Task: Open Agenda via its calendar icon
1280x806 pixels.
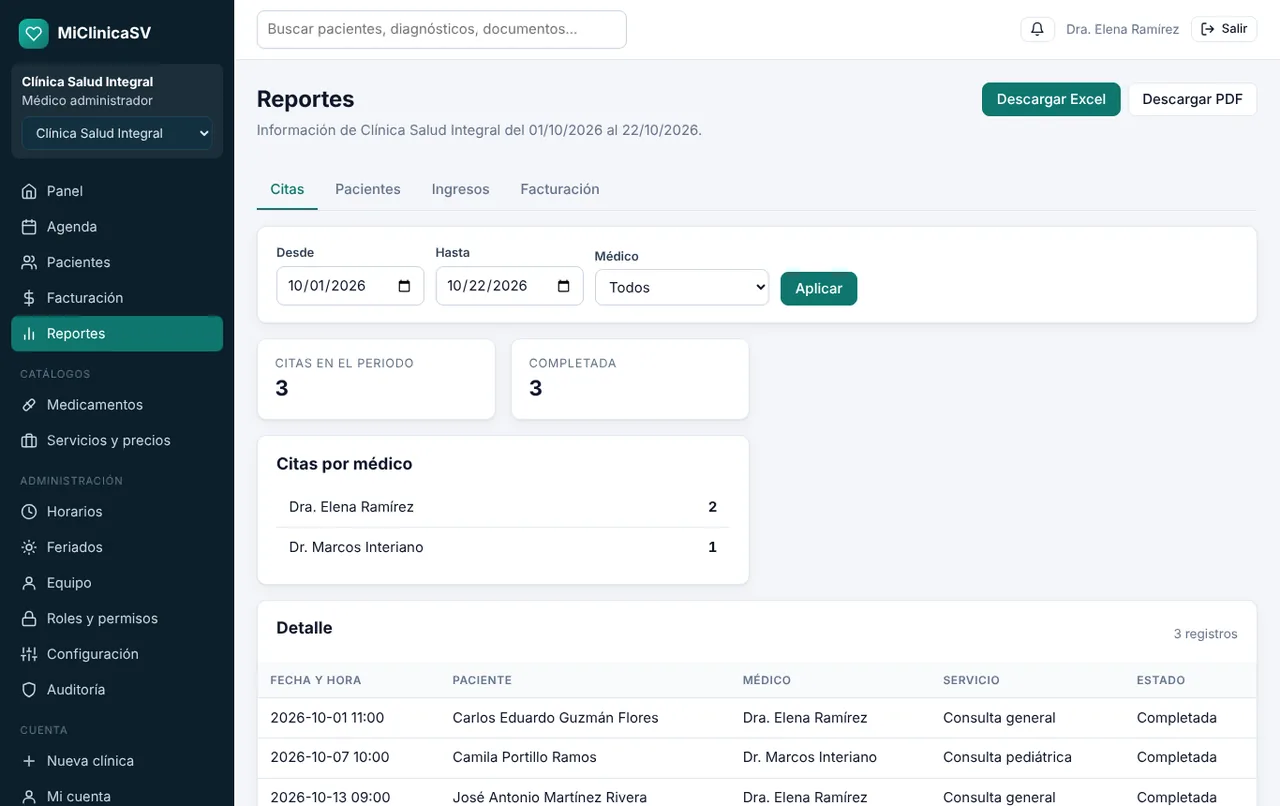Action: coord(29,227)
